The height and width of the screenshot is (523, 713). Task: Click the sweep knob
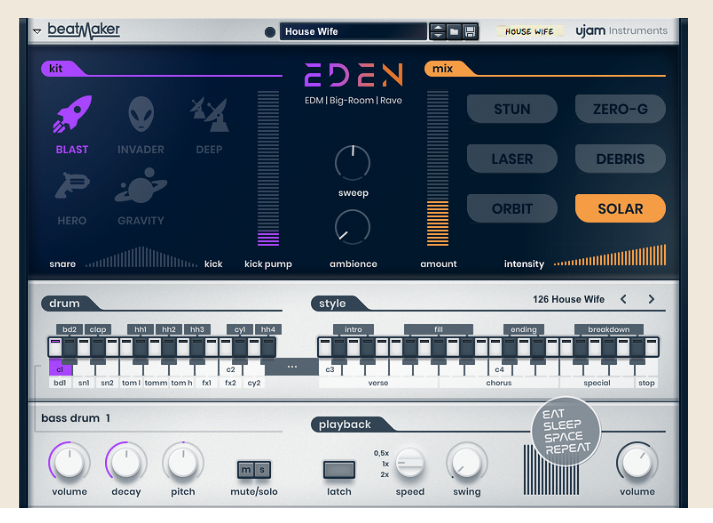pos(353,163)
